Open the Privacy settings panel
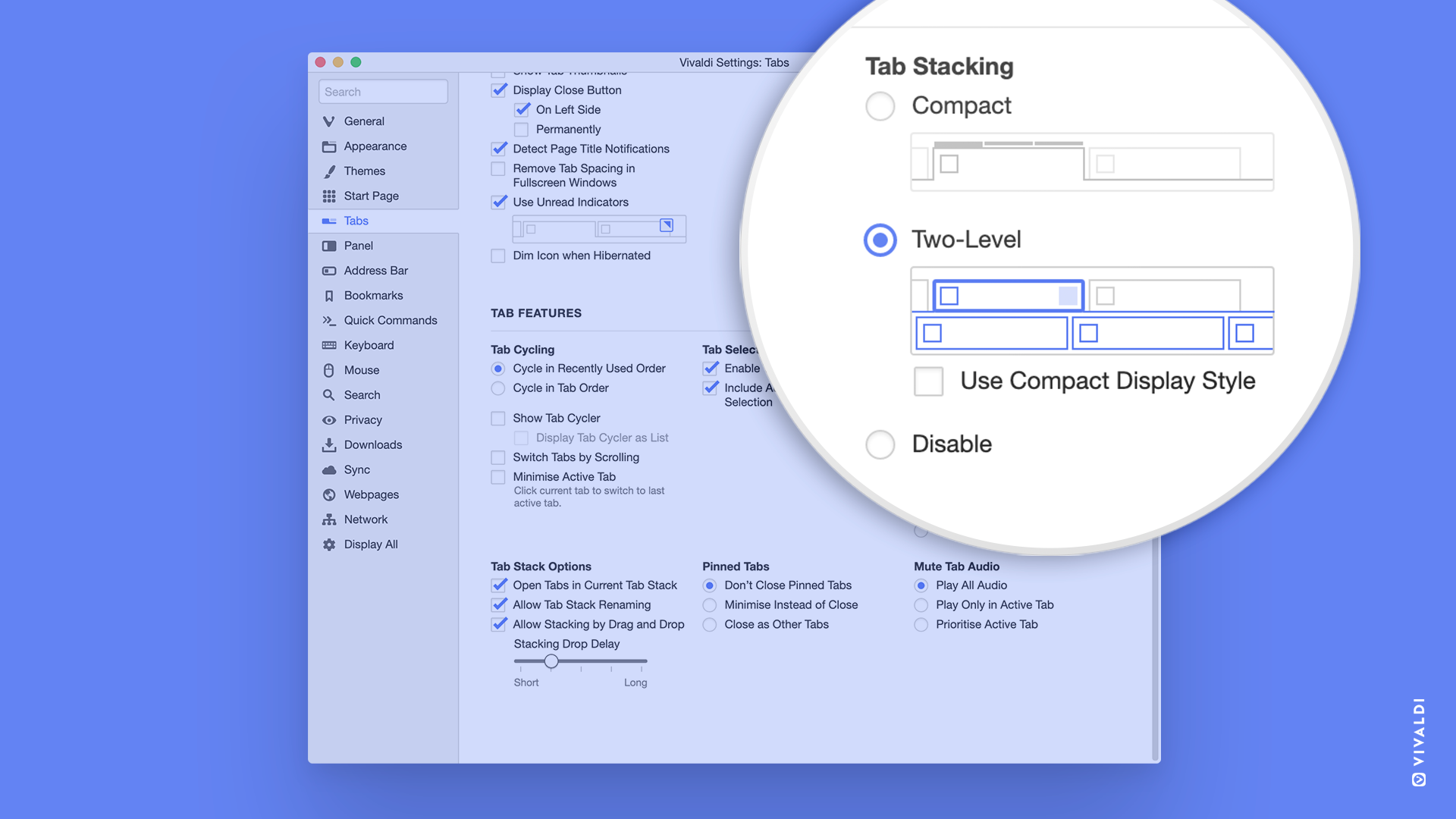1456x819 pixels. click(362, 419)
